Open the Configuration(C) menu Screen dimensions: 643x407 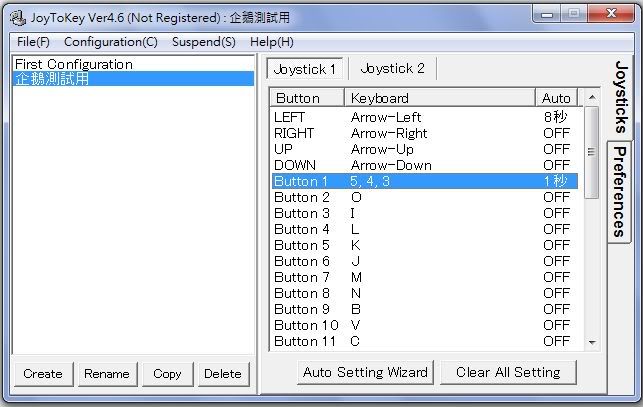point(111,42)
